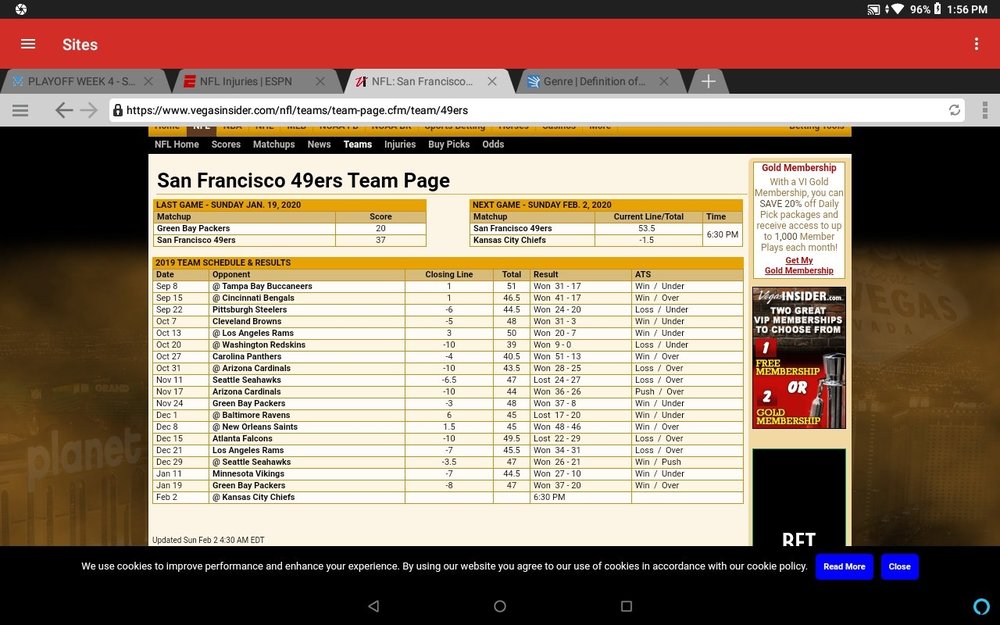
Task: Open the VegasInsider VIP memberships ad
Action: (x=798, y=357)
